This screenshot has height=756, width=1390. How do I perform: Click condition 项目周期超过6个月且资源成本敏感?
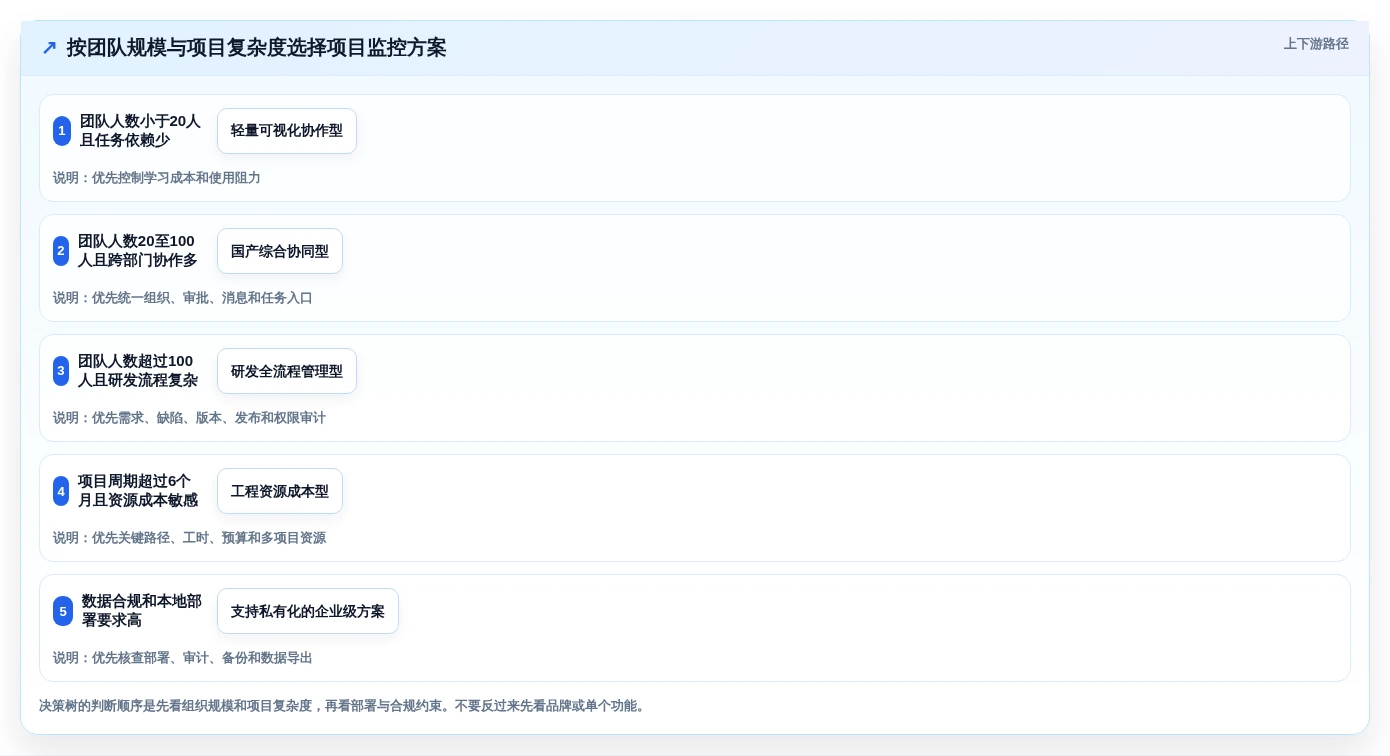coord(138,491)
